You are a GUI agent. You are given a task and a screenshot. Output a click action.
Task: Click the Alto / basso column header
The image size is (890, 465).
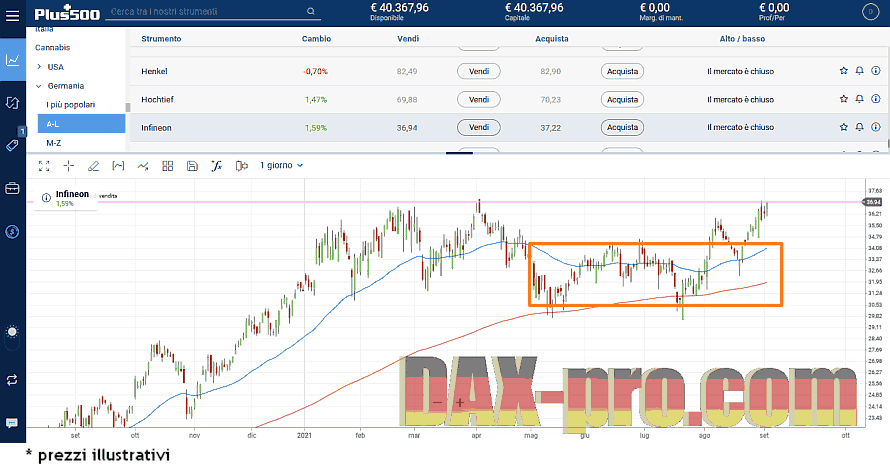(742, 39)
